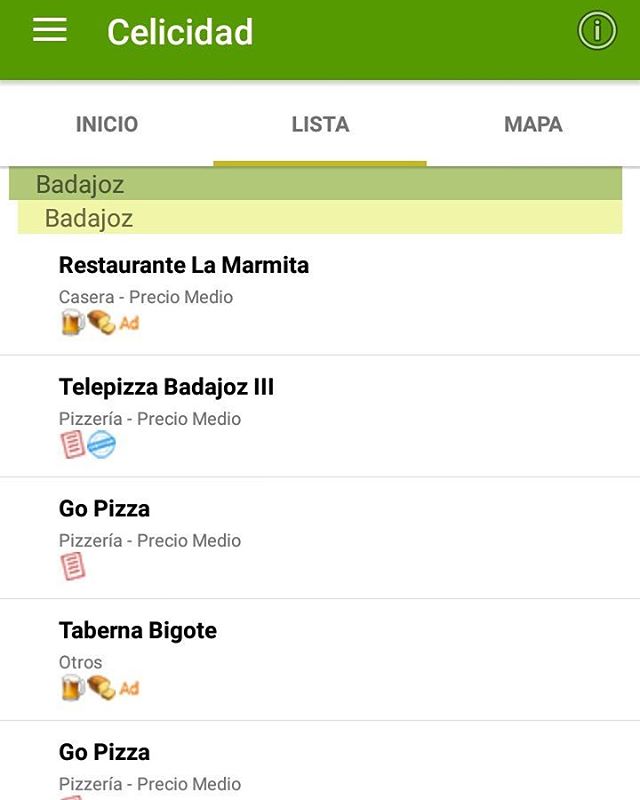Select the LISTA tab
640x800 pixels.
(320, 125)
